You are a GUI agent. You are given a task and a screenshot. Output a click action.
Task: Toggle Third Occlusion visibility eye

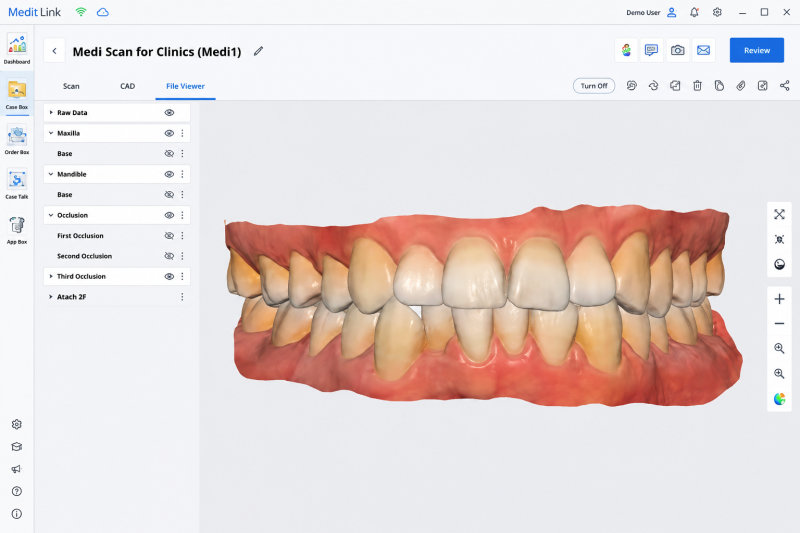pyautogui.click(x=169, y=276)
